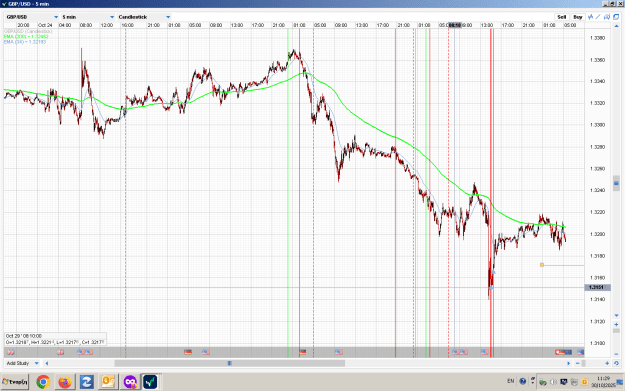Screen dimensions: 625x391
Task: Click the price axis scroll-up arrow
Action: 616,26
